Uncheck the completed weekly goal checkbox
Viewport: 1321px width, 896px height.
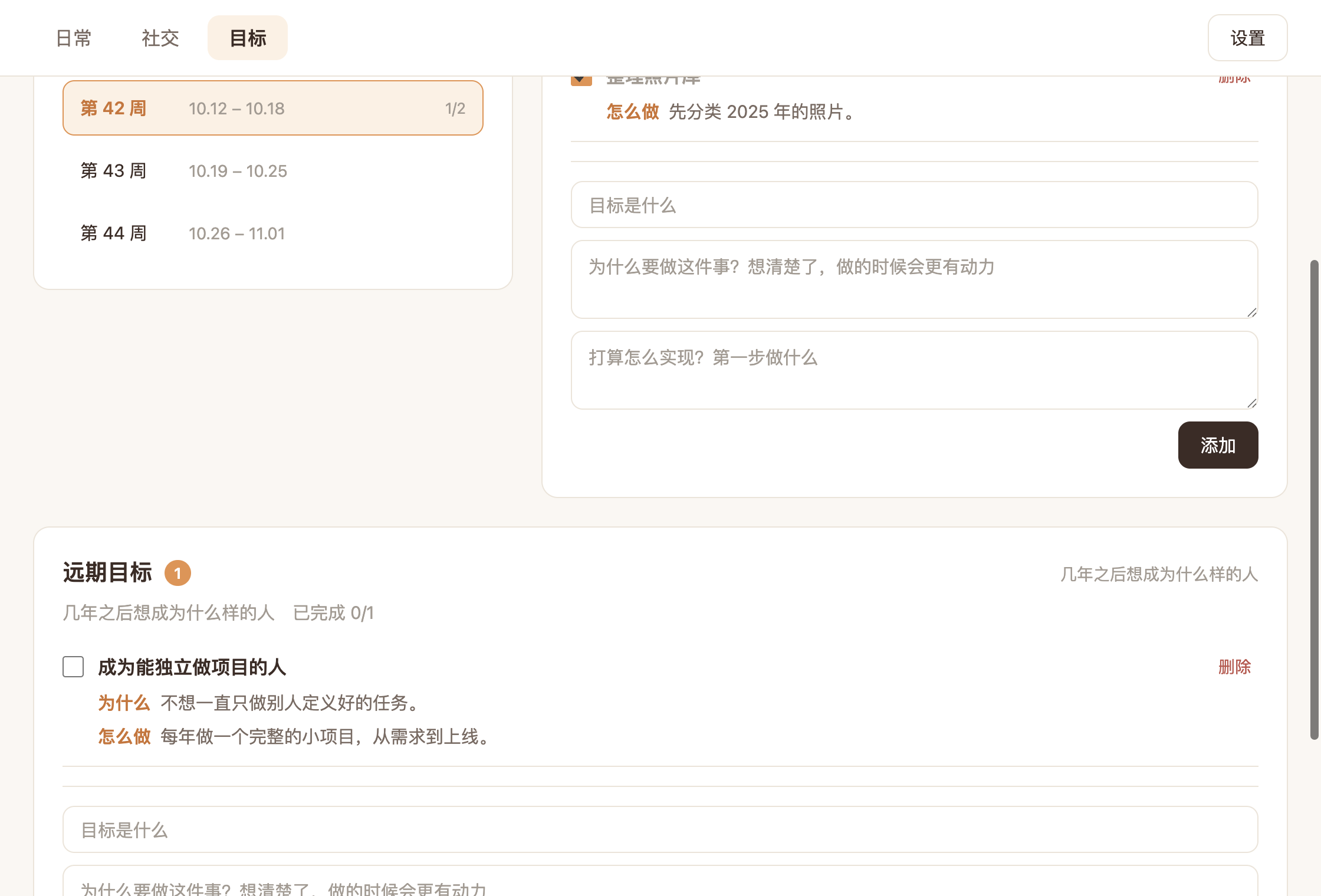pyautogui.click(x=581, y=80)
